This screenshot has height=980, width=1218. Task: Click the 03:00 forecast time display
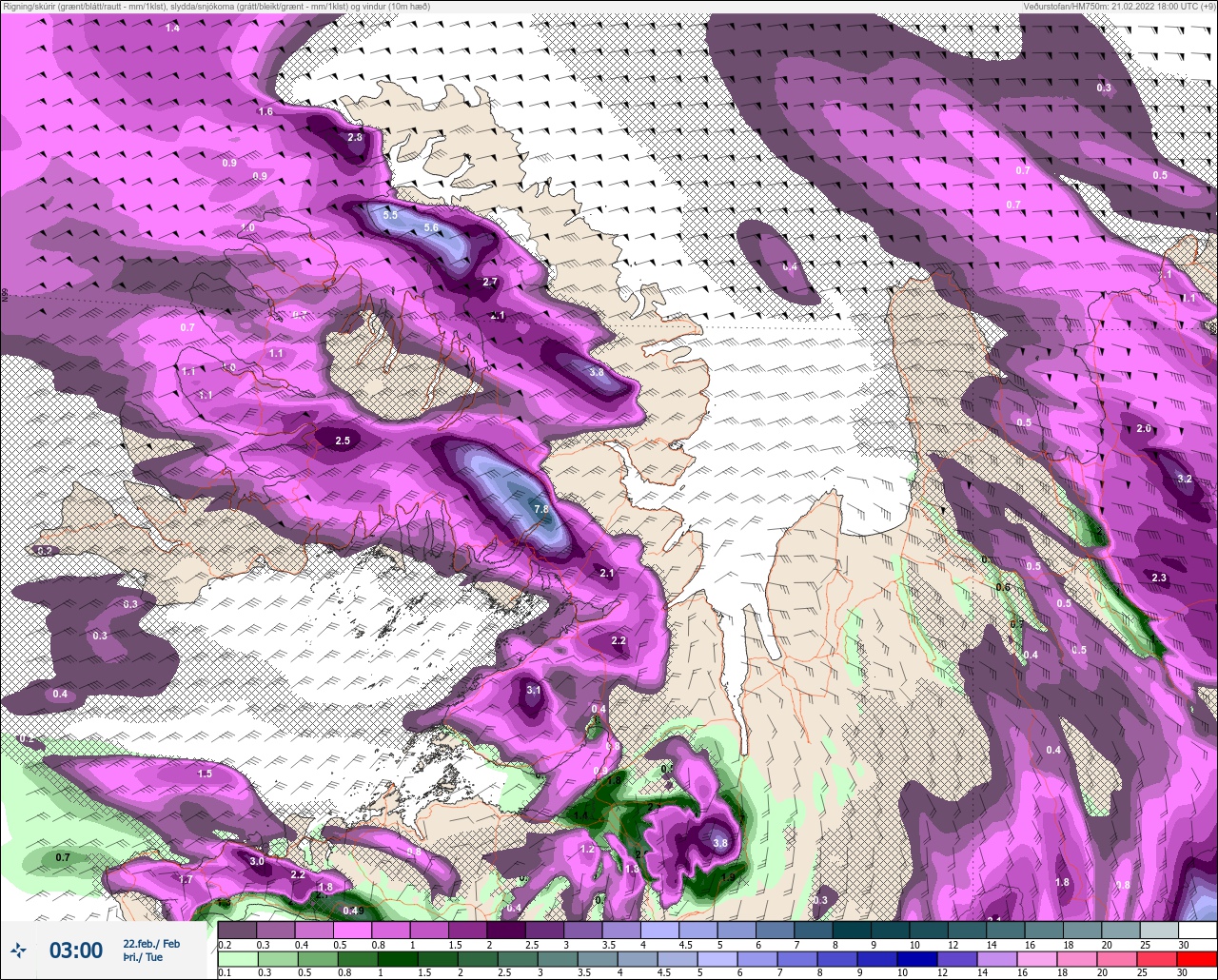click(x=76, y=951)
